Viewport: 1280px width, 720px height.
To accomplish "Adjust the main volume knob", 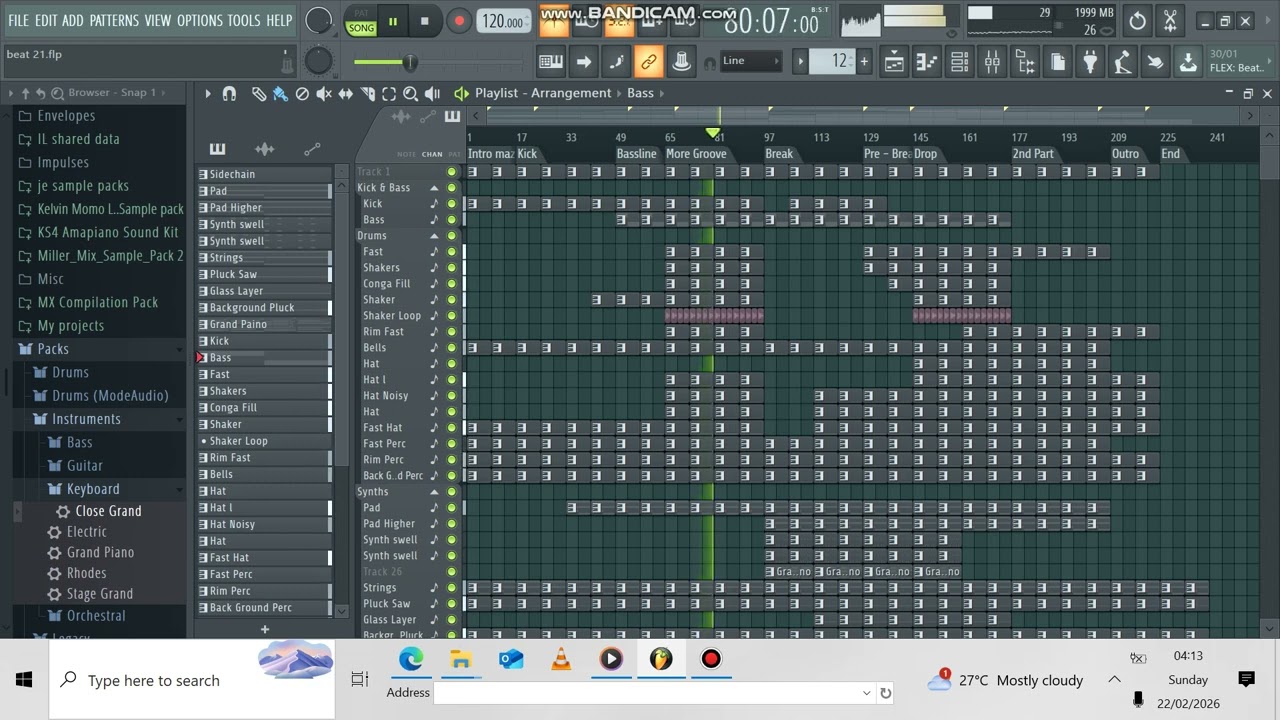I will pyautogui.click(x=318, y=21).
